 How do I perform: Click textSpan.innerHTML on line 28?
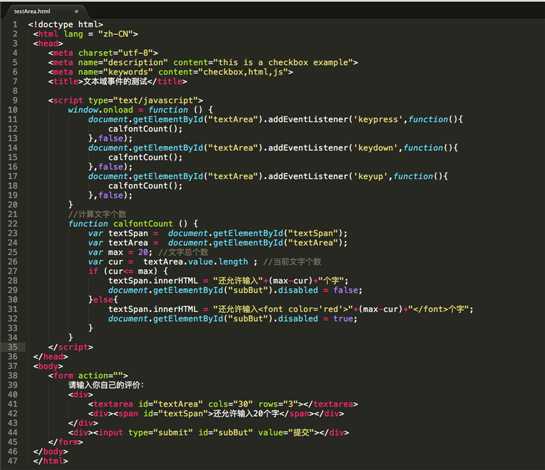pos(153,281)
